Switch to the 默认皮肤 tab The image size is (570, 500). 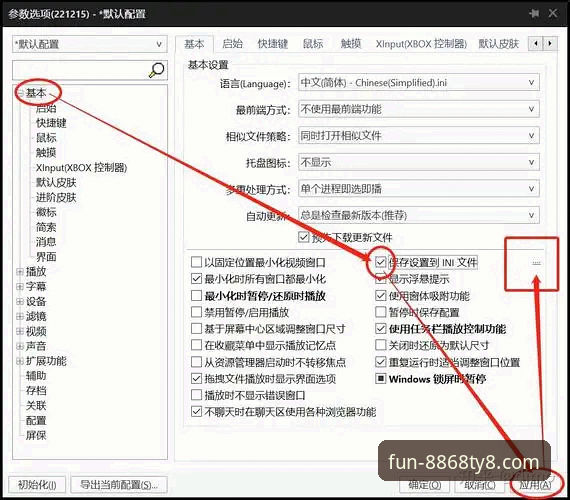(498, 44)
